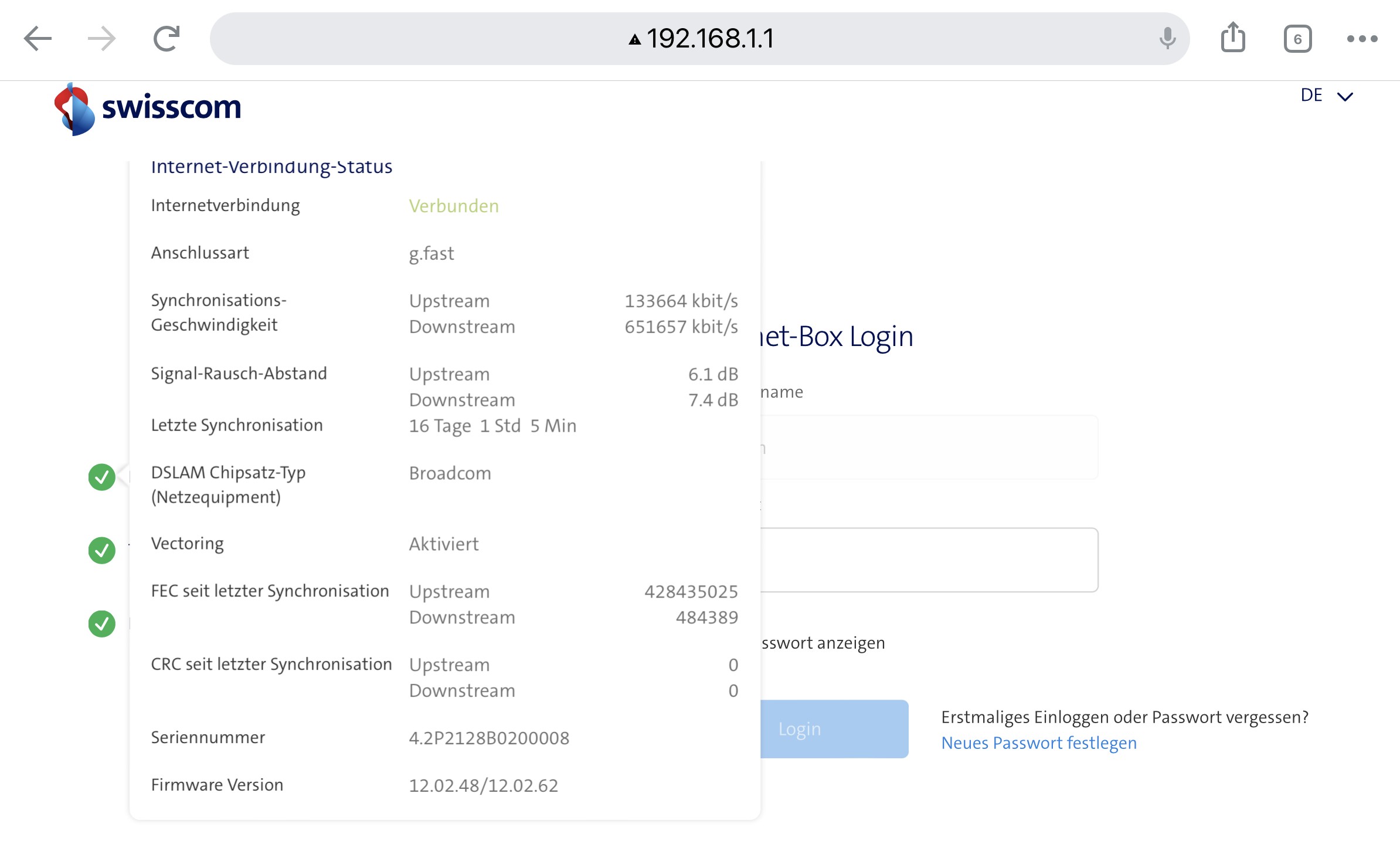Image resolution: width=1400 pixels, height=841 pixels.
Task: Open Neues Passwort festlegen link
Action: click(1039, 743)
